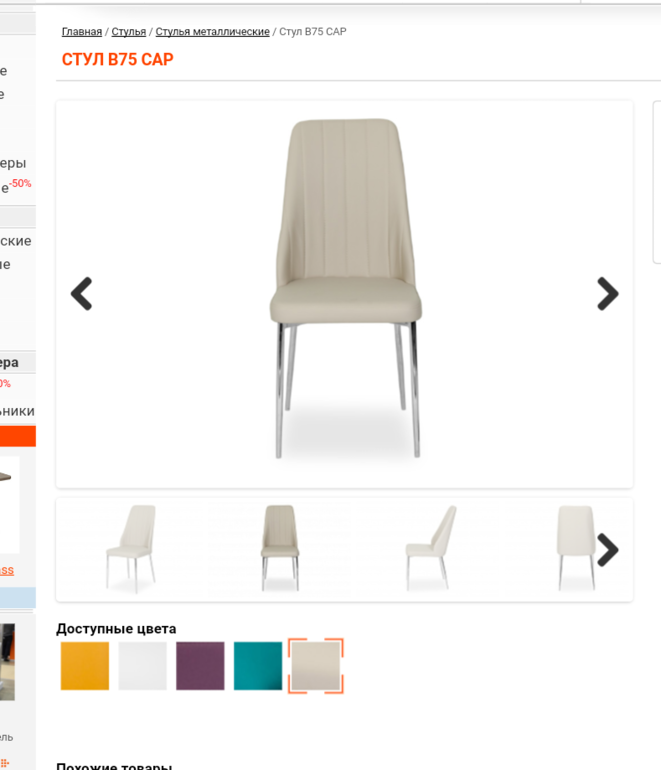Viewport: 661px width, 770px height.
Task: Select the white color swatch
Action: [142, 666]
